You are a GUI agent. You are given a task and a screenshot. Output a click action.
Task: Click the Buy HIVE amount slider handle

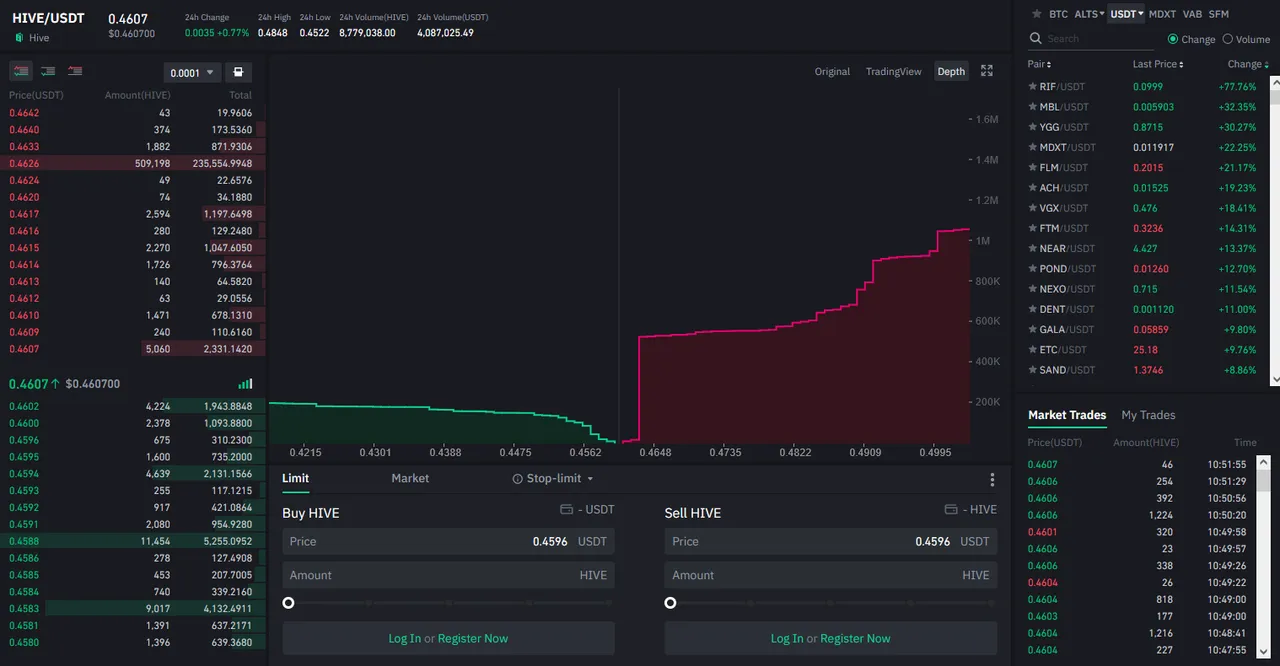pos(288,603)
